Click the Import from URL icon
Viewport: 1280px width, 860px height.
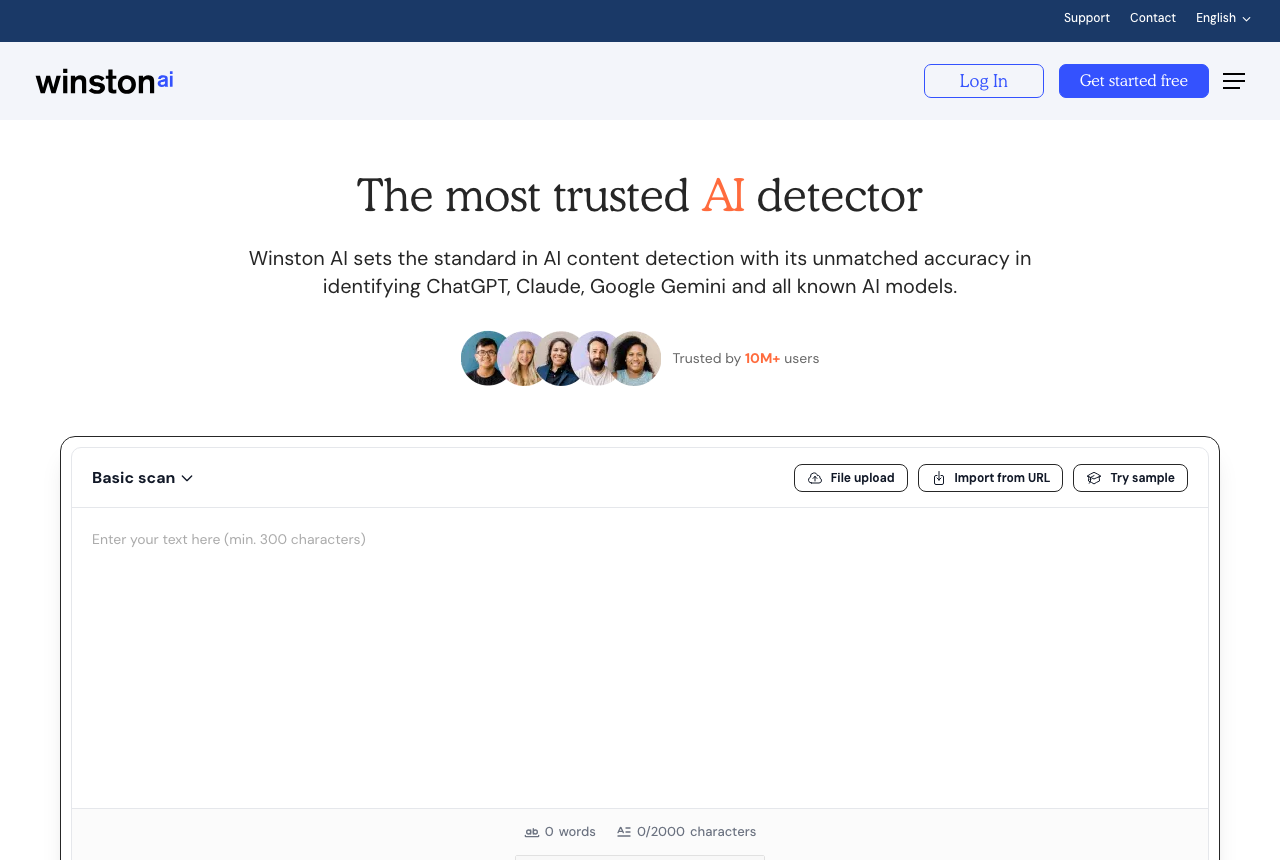(939, 478)
